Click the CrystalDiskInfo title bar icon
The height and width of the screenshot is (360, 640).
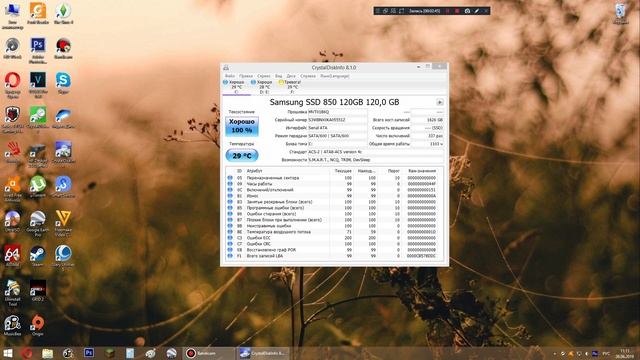click(226, 67)
